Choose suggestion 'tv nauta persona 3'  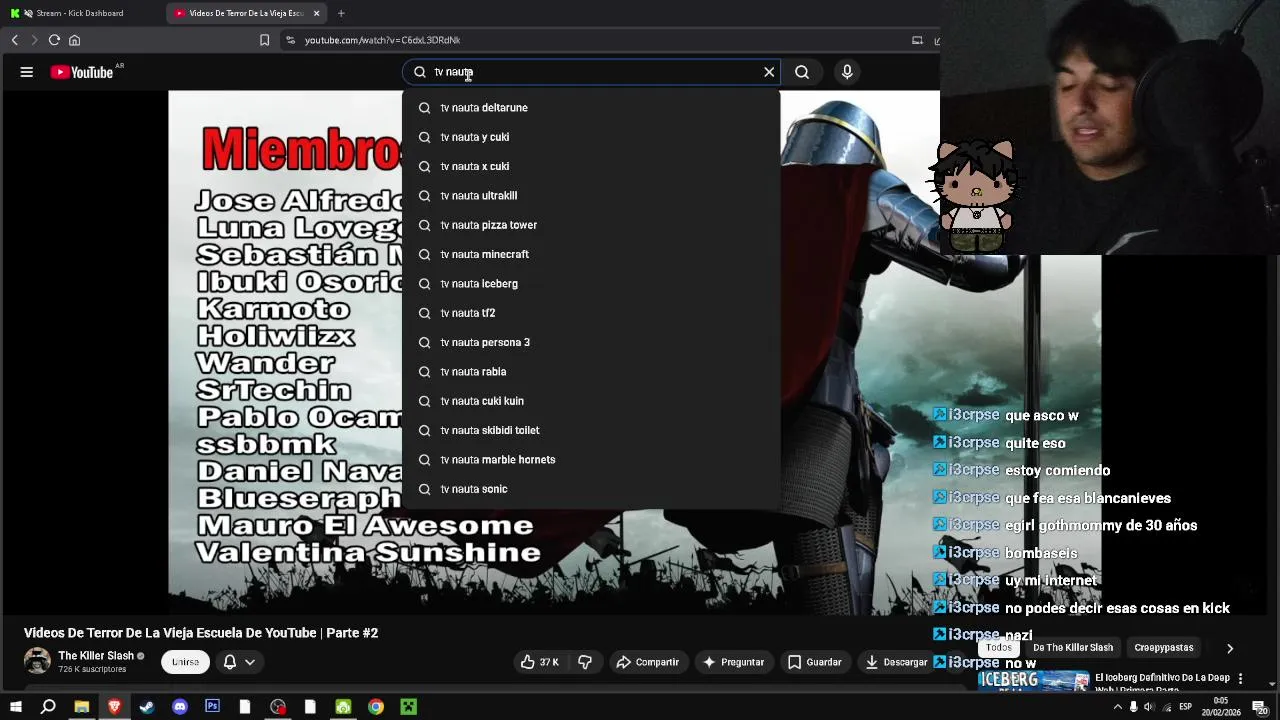point(591,342)
